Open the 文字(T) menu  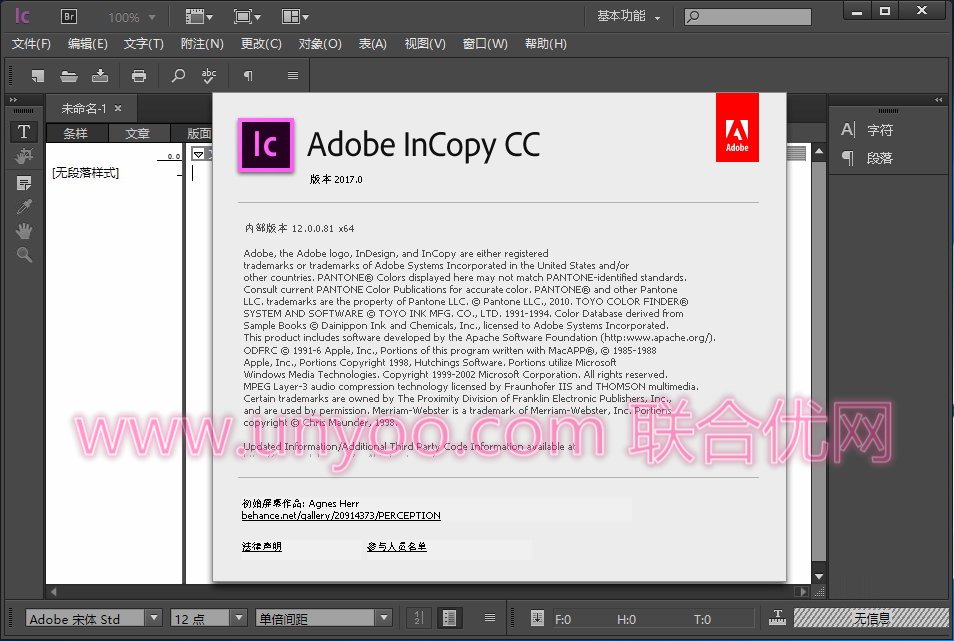144,44
